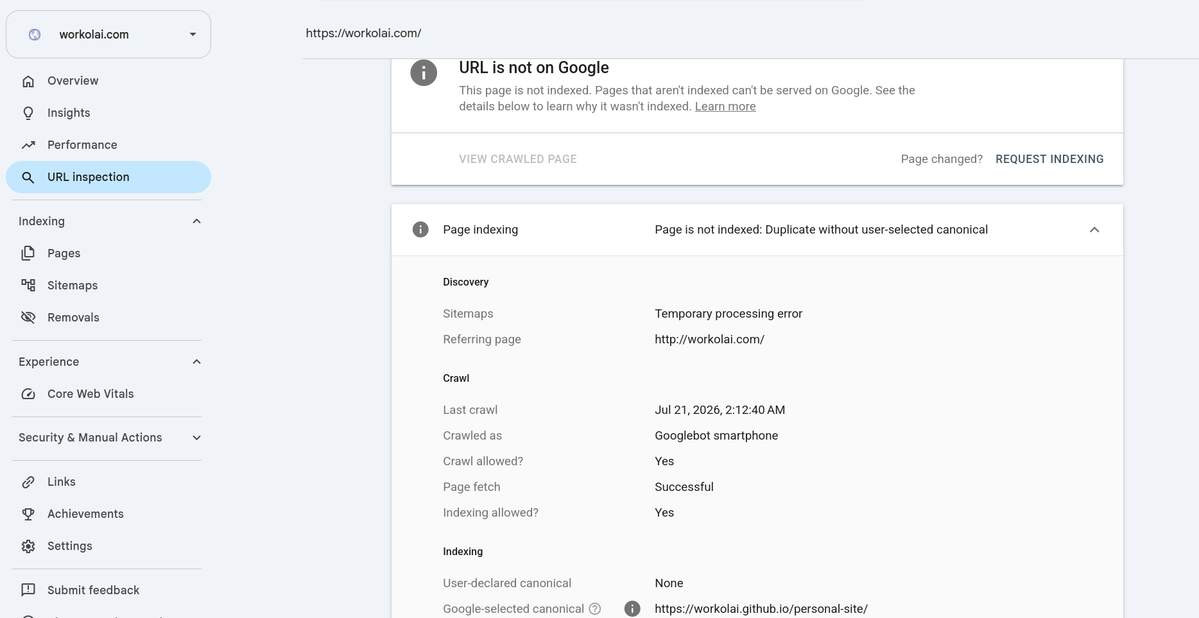Click the Removals crossed-eye icon
Image resolution: width=1199 pixels, height=618 pixels.
(x=28, y=317)
